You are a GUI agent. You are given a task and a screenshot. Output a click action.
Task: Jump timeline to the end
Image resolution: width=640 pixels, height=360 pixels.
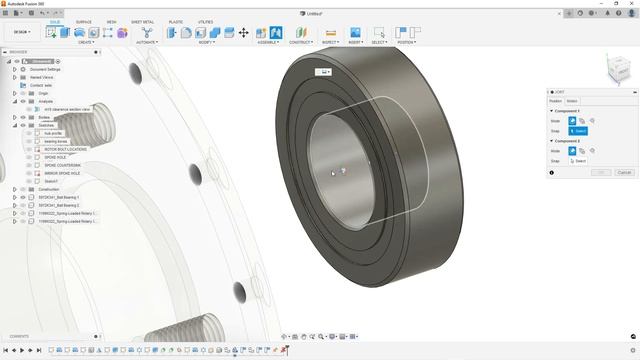click(39, 350)
